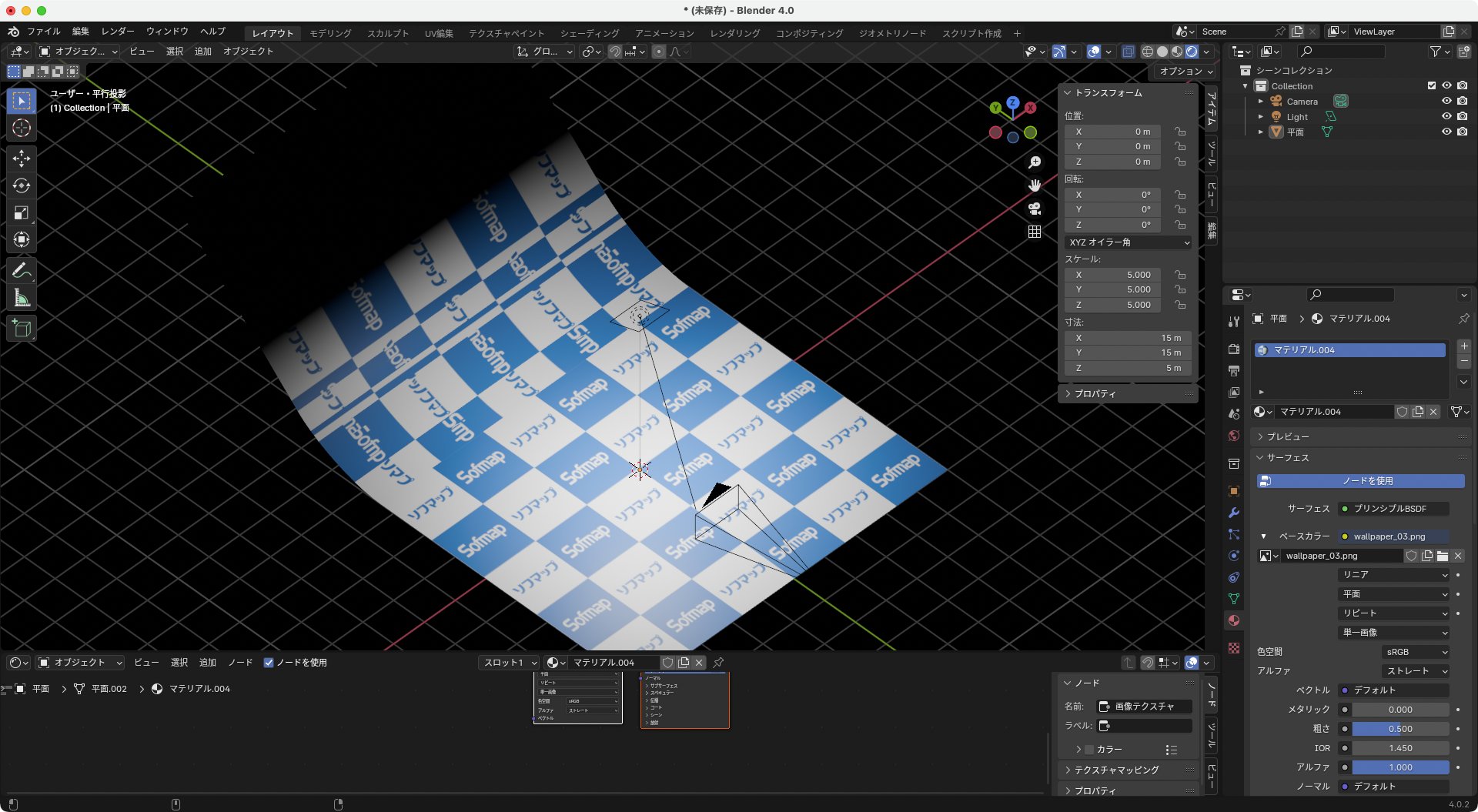The image size is (1478, 812).
Task: Hide the Camera object in the outliner
Action: (x=1447, y=101)
